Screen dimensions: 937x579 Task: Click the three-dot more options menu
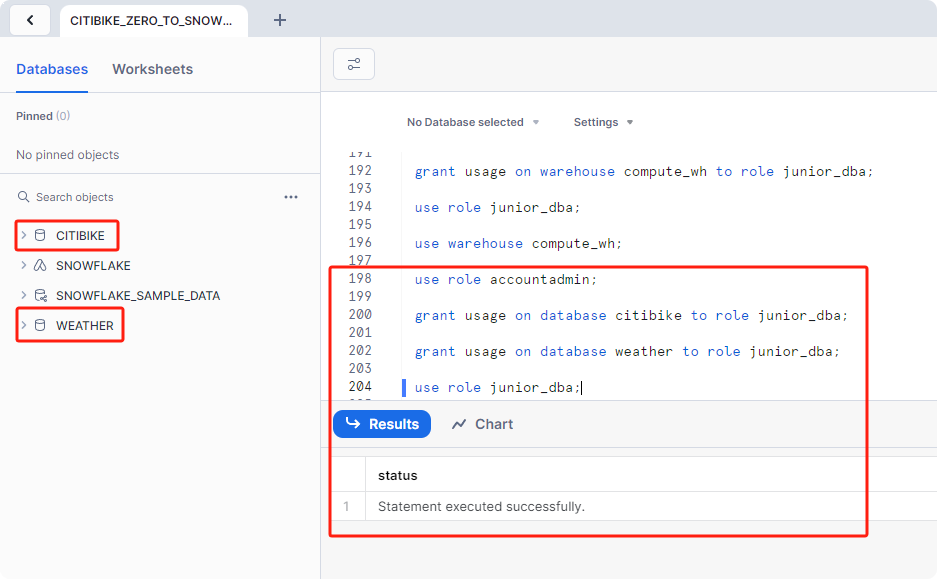click(291, 197)
